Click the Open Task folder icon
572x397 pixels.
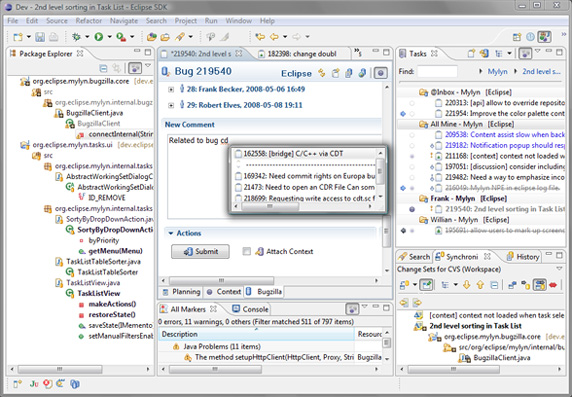coord(165,36)
